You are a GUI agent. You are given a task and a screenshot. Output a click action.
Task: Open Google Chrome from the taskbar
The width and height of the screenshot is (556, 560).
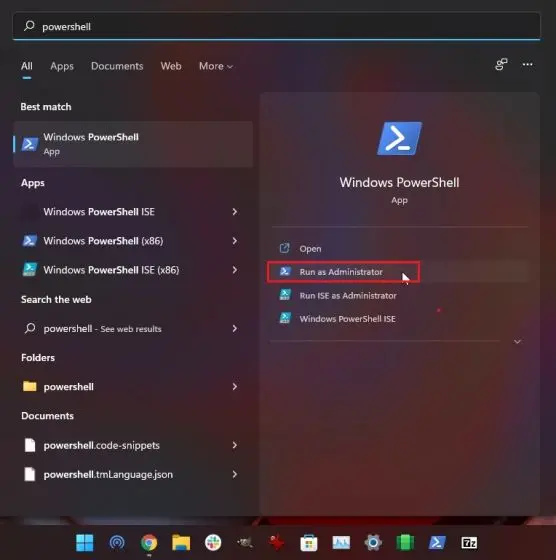149,543
